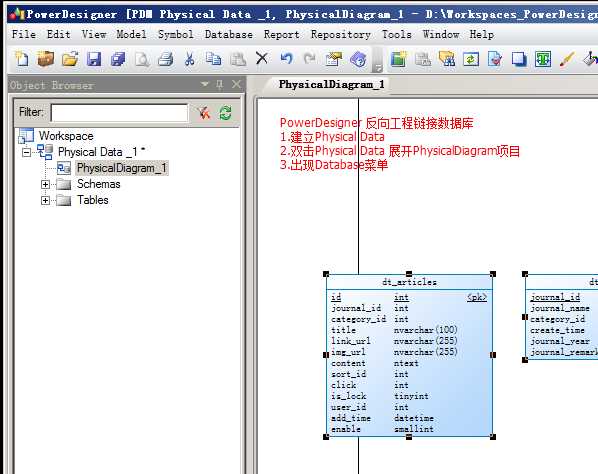Click the blue overlapping windows icon

(x=519, y=59)
